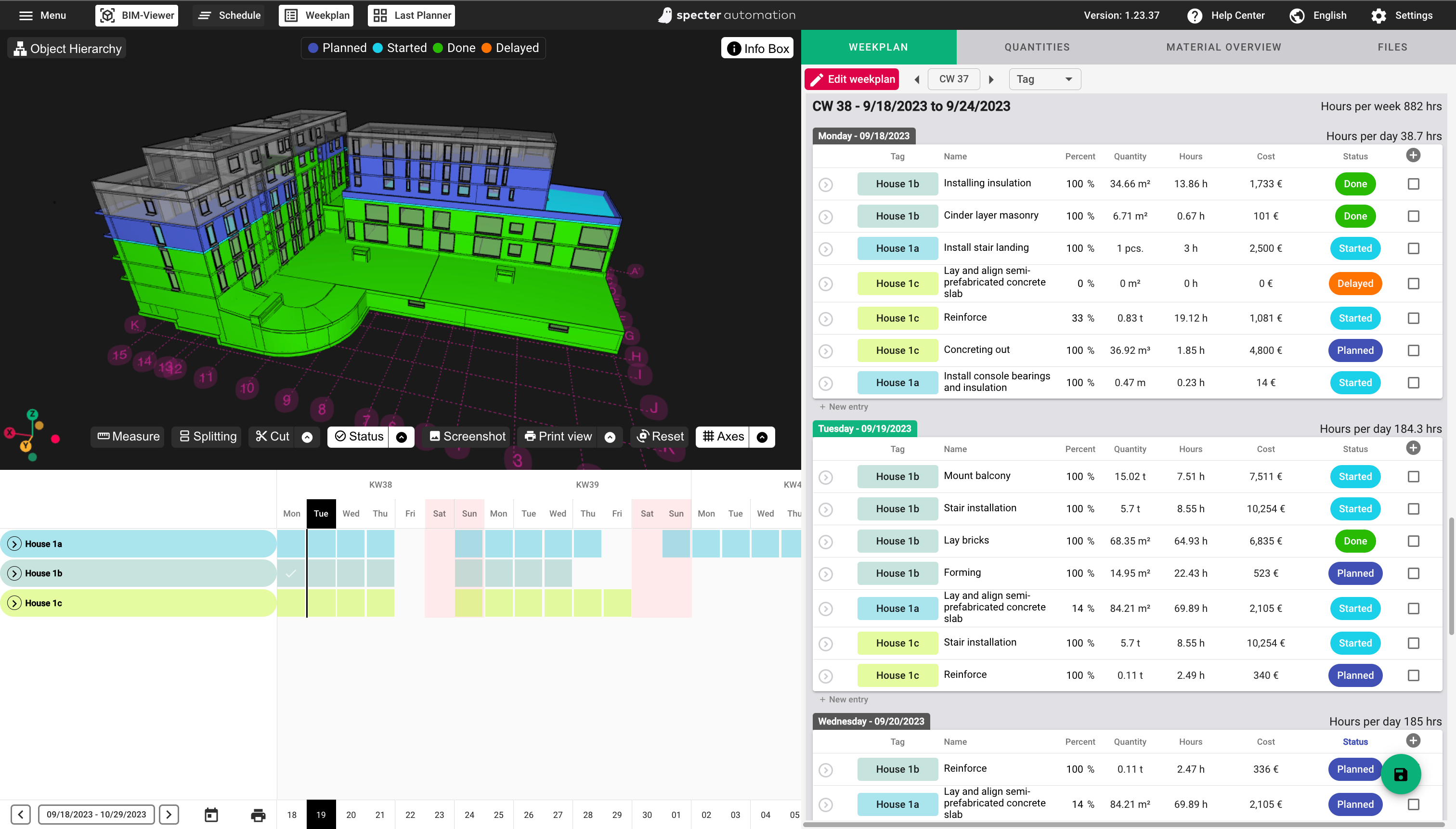Tick the checkbox for Mount balcony
The image size is (1456, 829).
(x=1413, y=477)
